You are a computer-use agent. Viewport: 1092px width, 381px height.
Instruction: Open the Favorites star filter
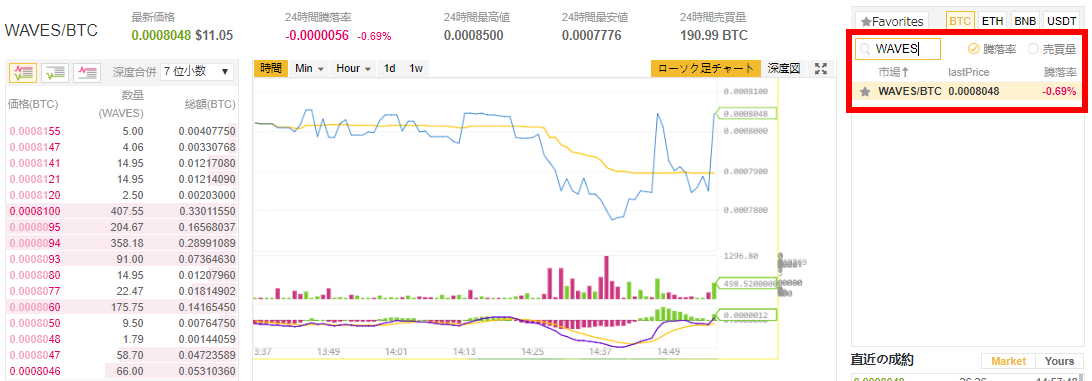pyautogui.click(x=893, y=22)
